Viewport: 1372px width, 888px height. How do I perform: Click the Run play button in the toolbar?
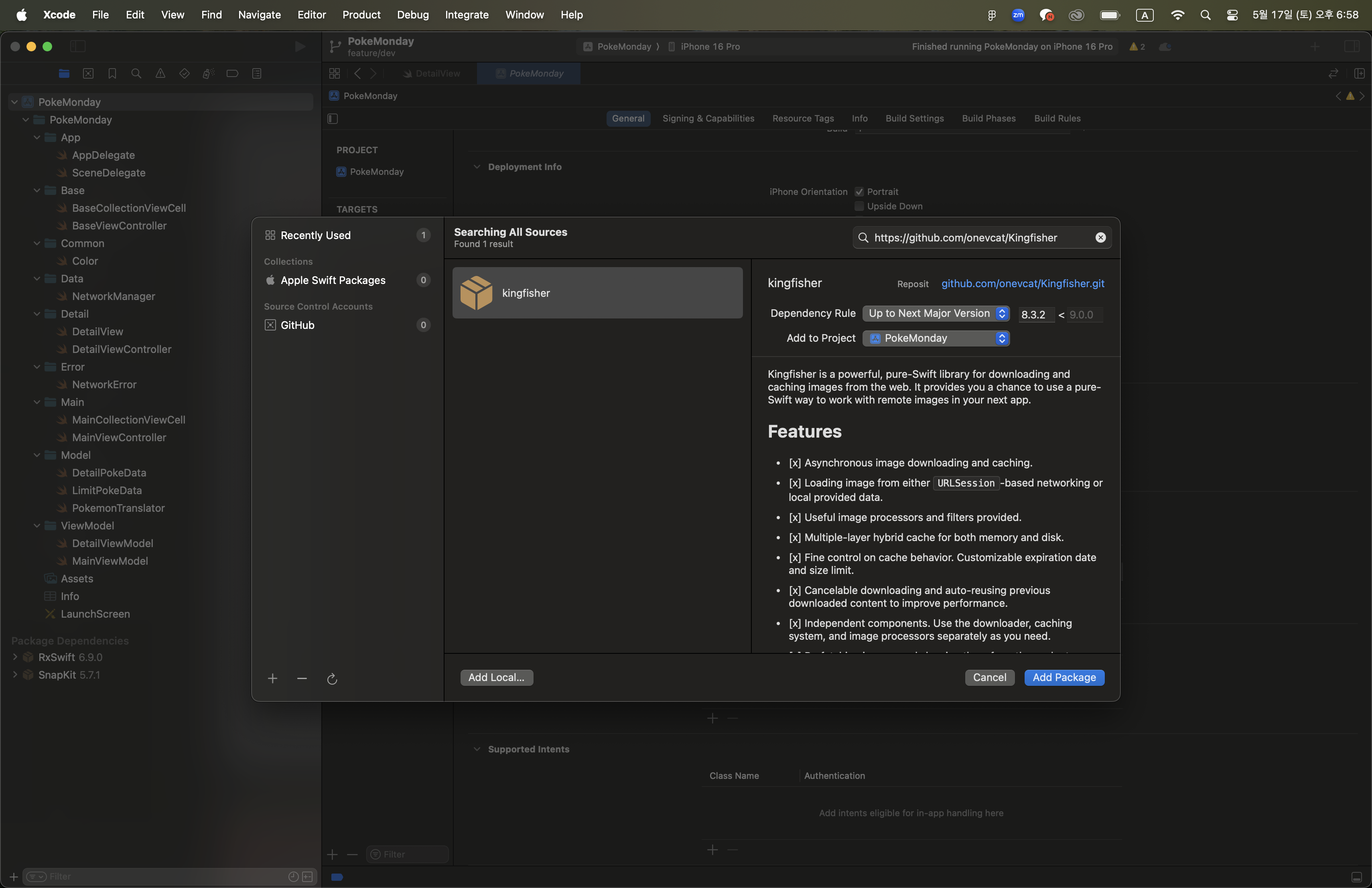(x=300, y=46)
